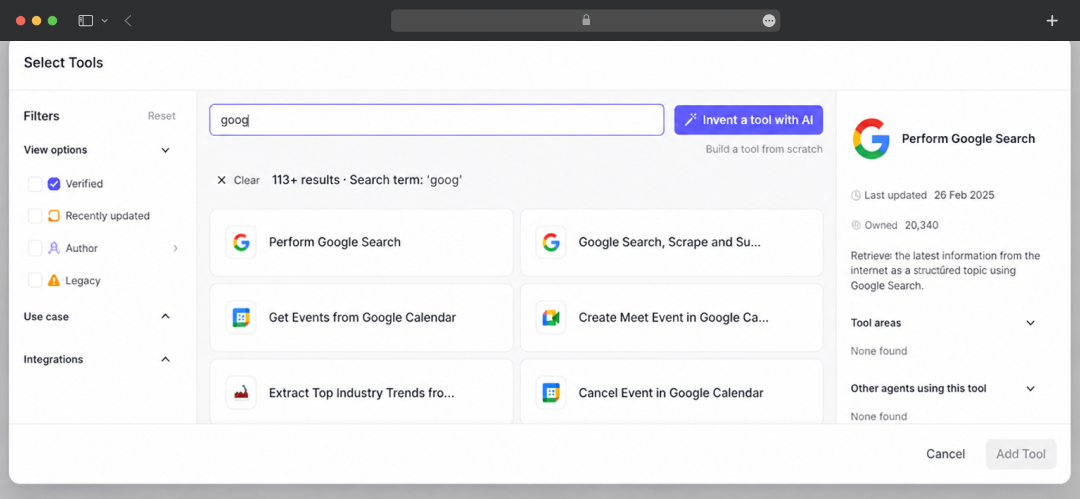Collapse the View options section

[165, 150]
